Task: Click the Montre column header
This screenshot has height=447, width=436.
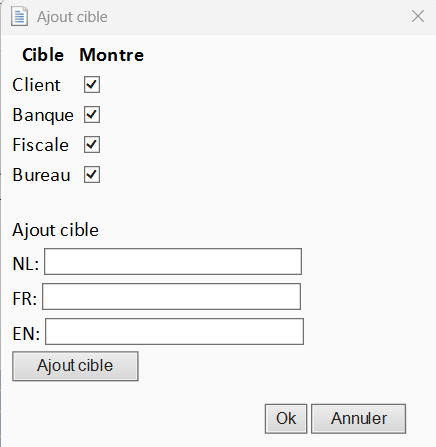Action: coord(112,55)
